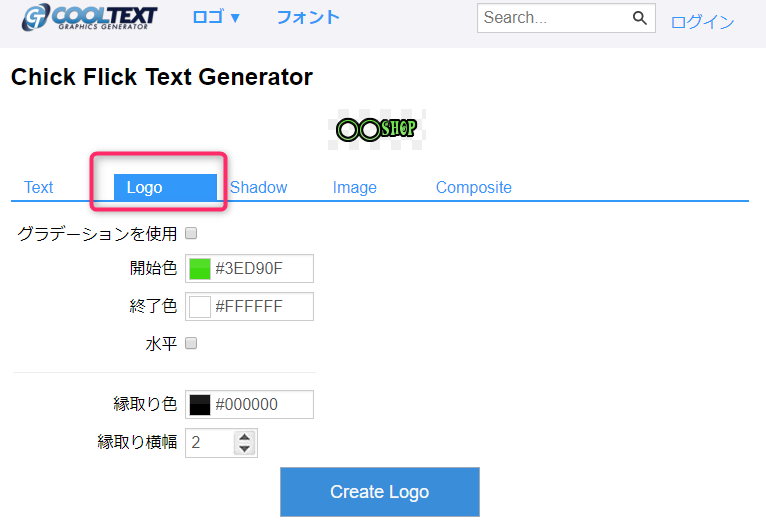Click the green 開始色 color swatch
The image size is (766, 526).
[x=200, y=269]
